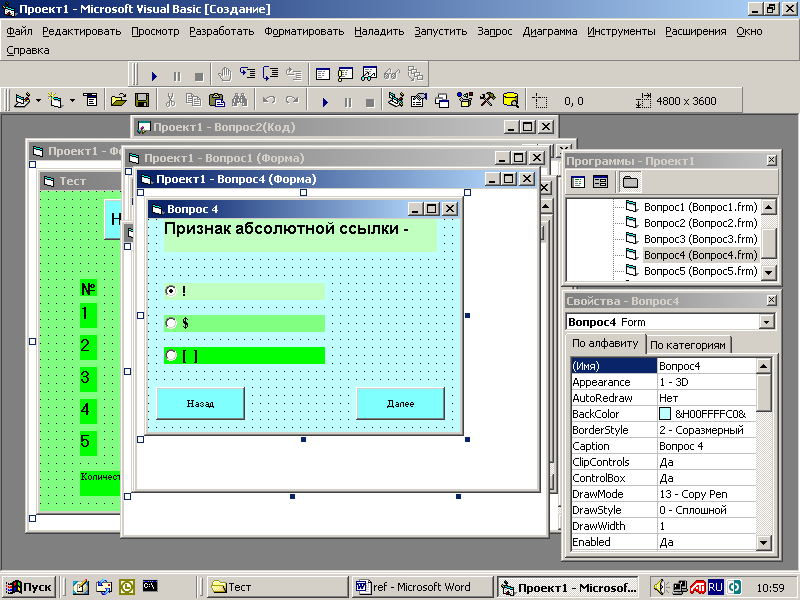Screen dimensions: 800x600
Task: Open the Справка menu
Action: pos(28,50)
